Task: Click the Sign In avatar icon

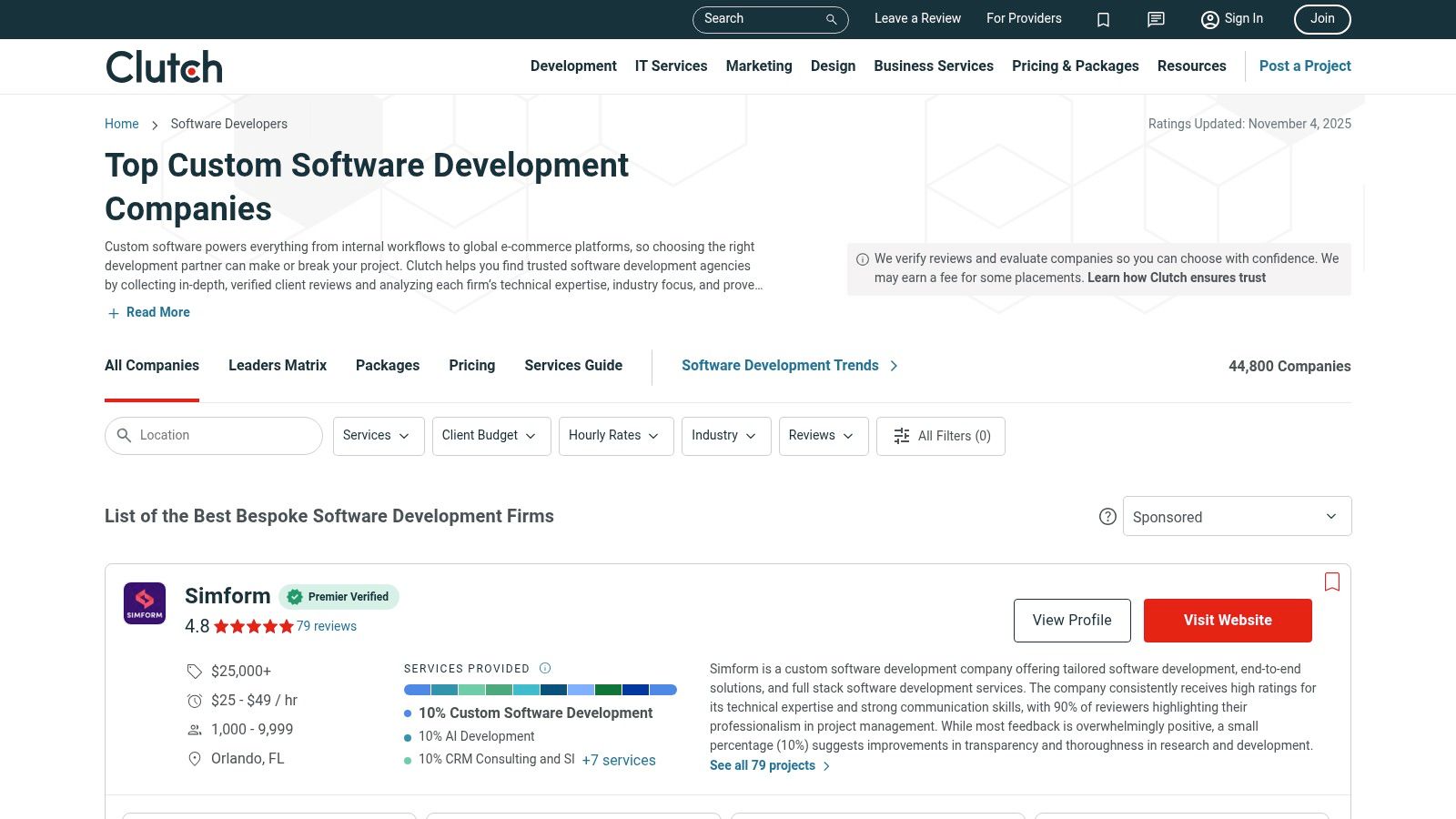Action: pos(1210,19)
